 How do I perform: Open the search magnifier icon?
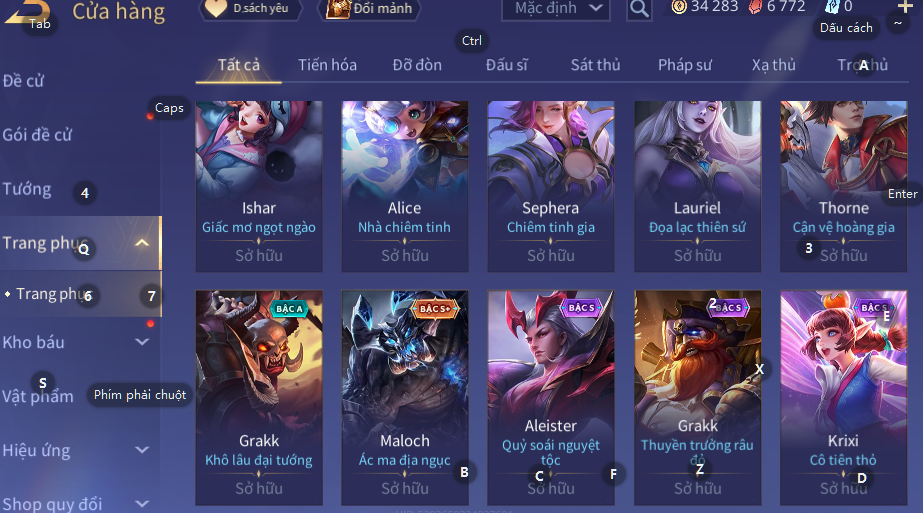coord(639,9)
